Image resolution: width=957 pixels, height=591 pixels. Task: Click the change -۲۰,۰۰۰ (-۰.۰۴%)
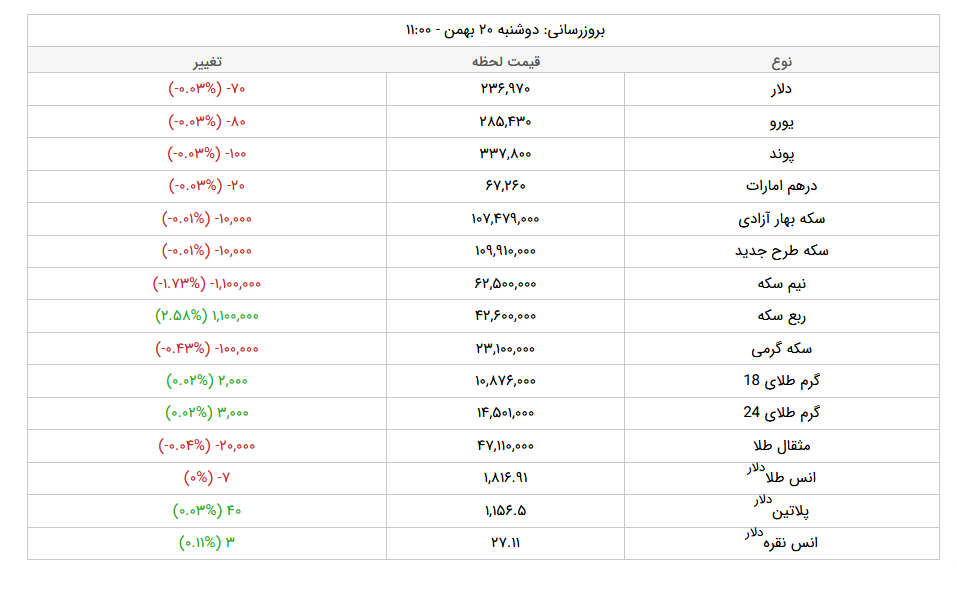[x=207, y=446]
